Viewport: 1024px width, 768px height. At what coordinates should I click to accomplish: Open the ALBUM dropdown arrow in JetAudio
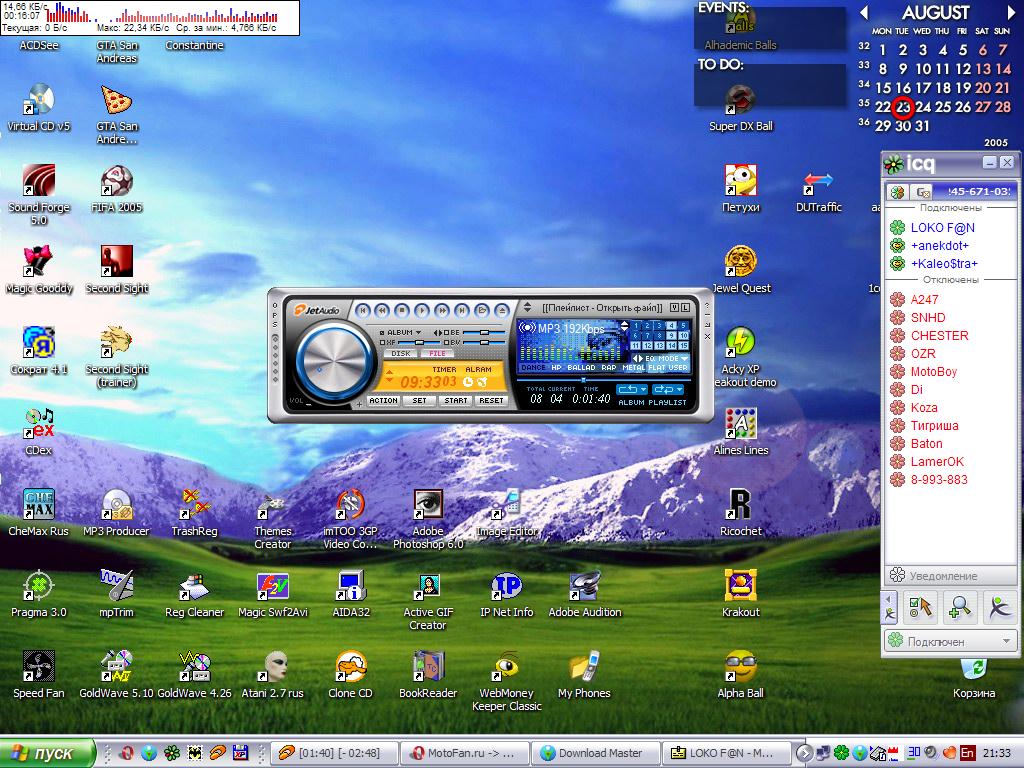(x=419, y=332)
